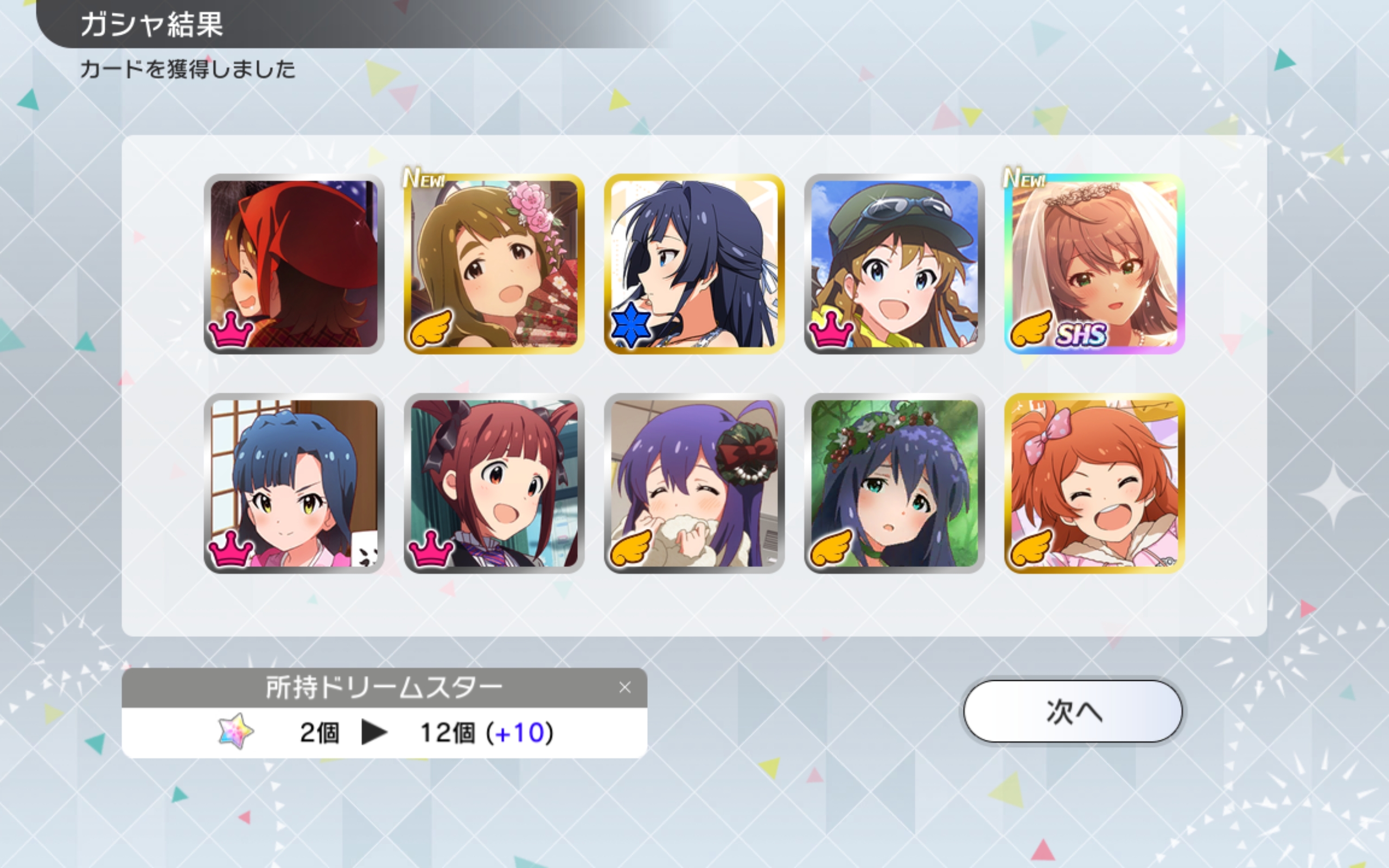Open the orange-haired laughing girl card
The height and width of the screenshot is (868, 1389).
click(1094, 483)
